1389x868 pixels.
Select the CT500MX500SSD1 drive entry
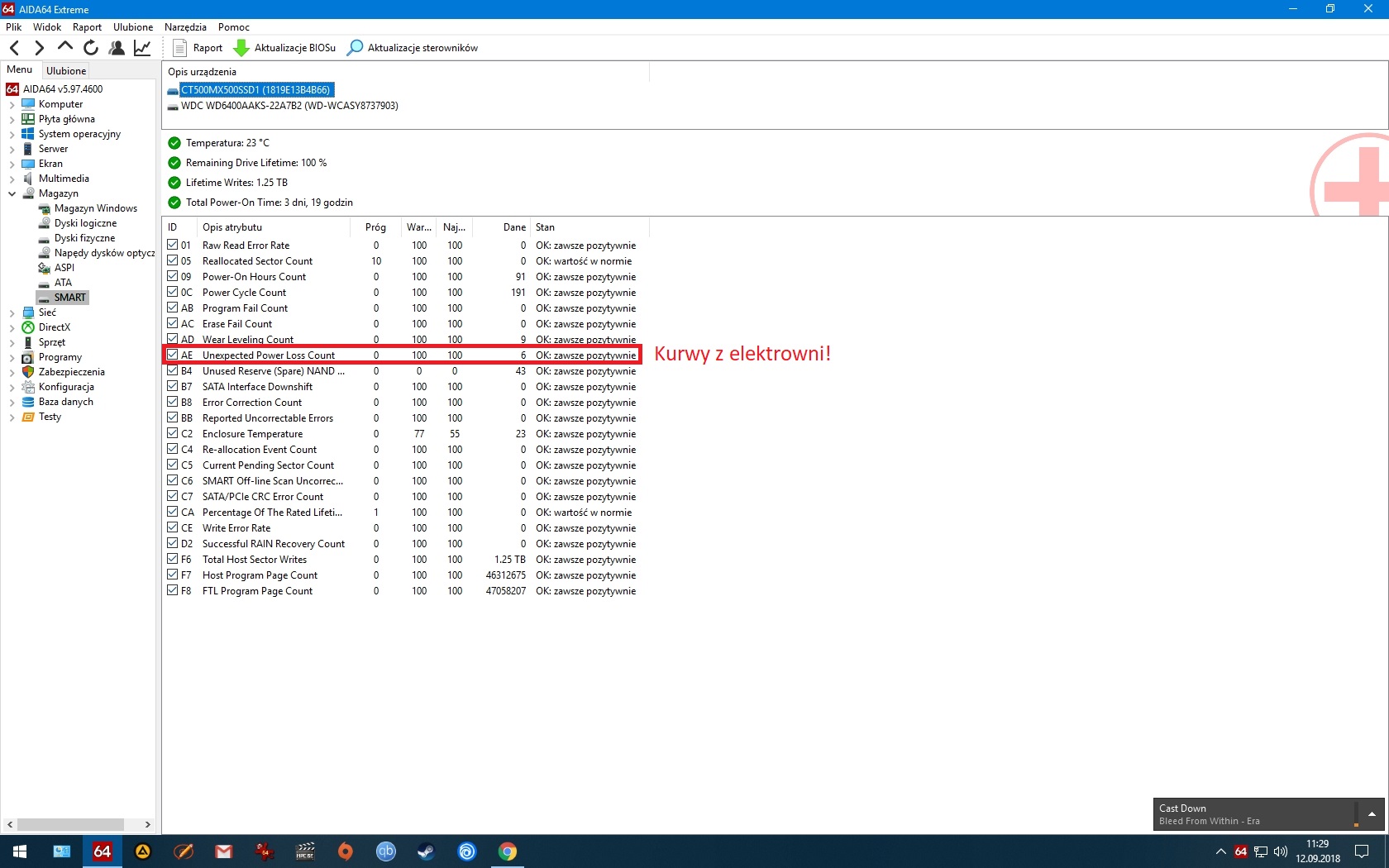tap(255, 89)
